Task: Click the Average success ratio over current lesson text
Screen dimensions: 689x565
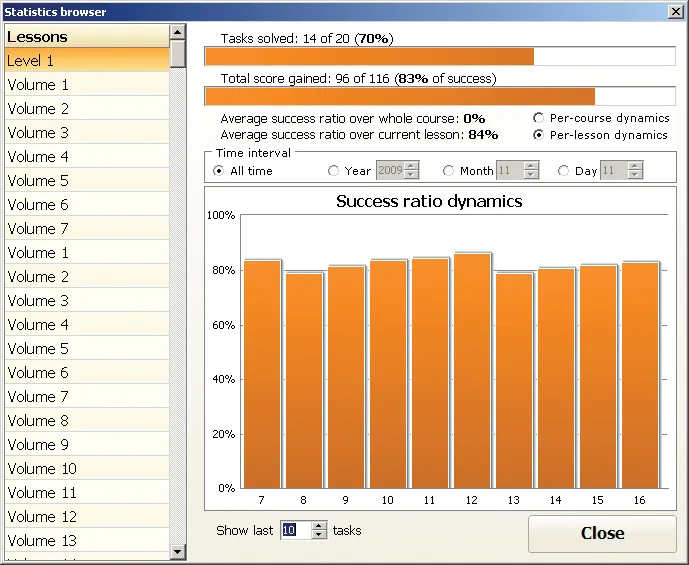Action: click(359, 134)
